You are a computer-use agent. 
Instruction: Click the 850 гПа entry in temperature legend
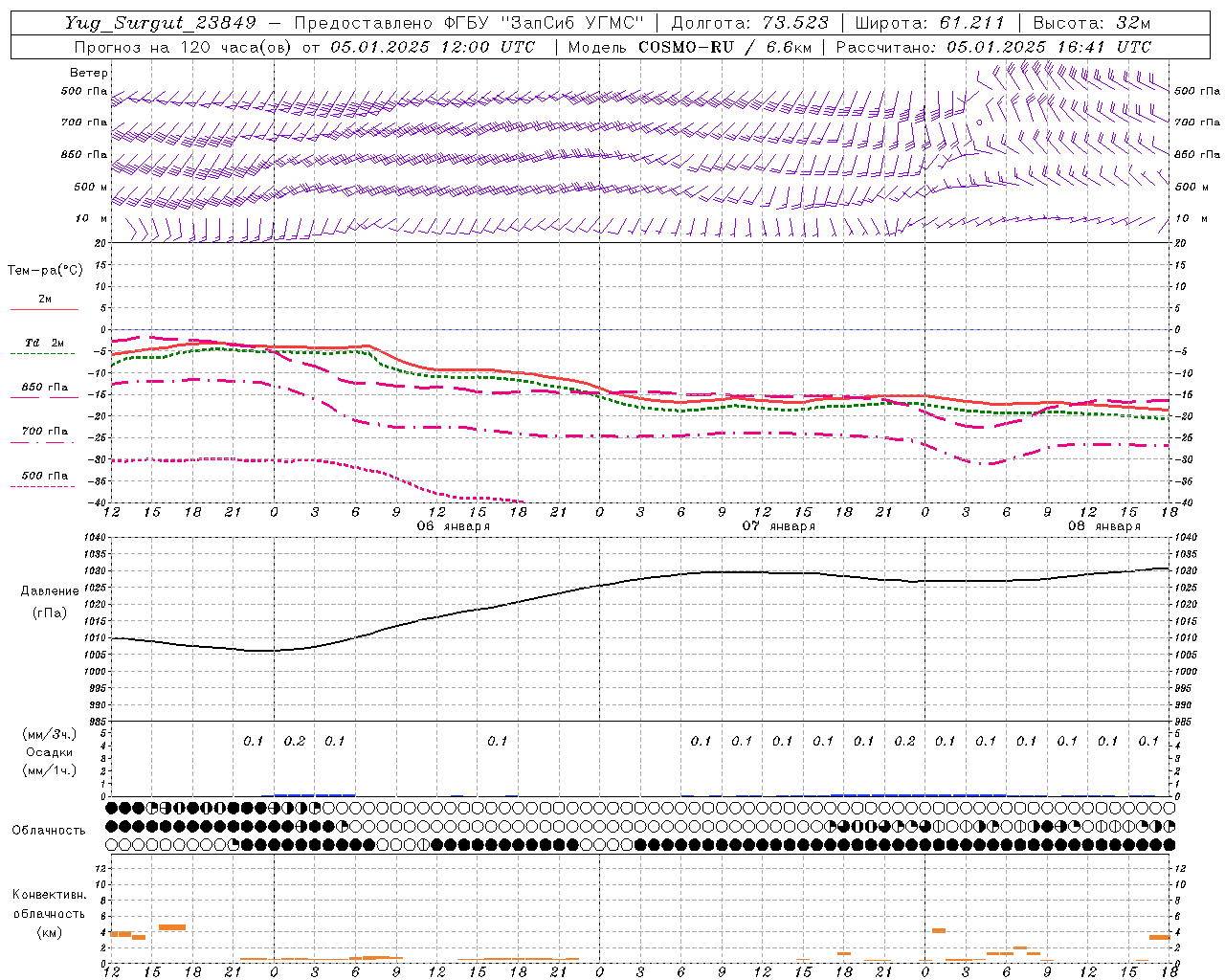coord(45,388)
